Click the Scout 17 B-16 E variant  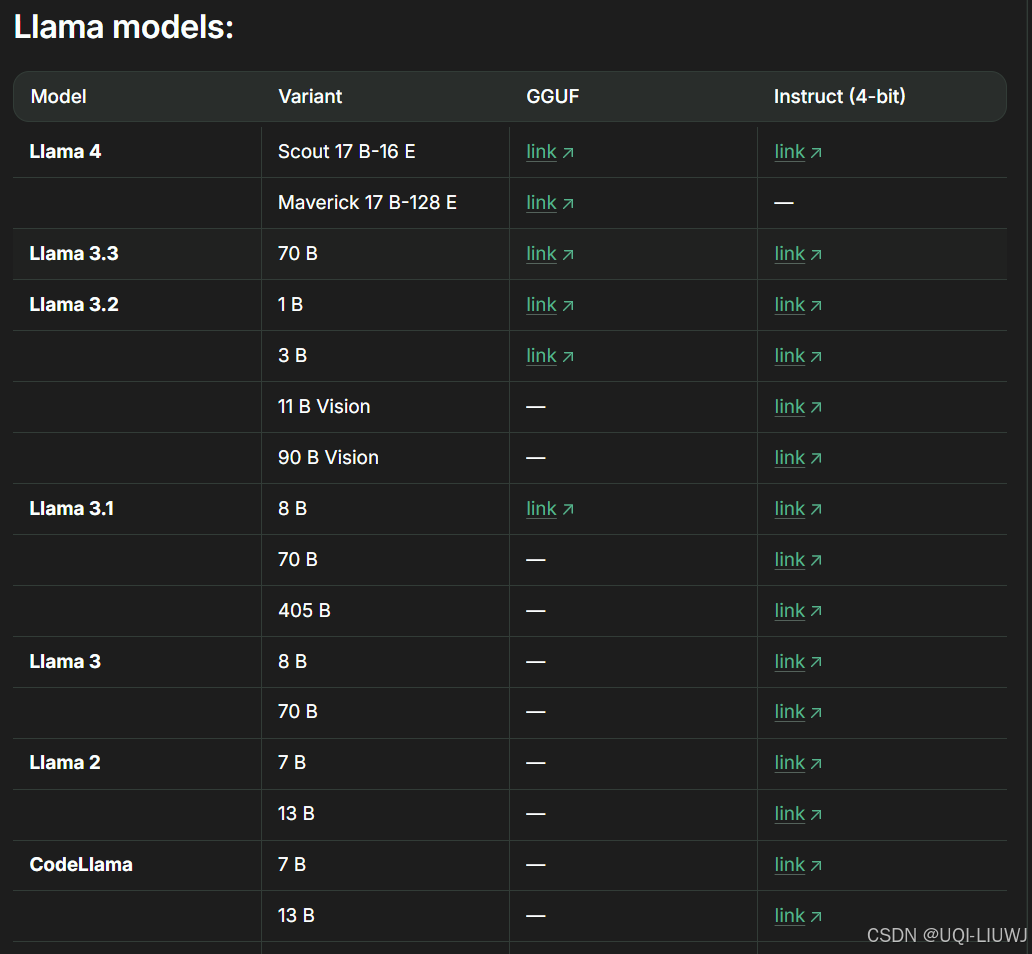click(346, 152)
